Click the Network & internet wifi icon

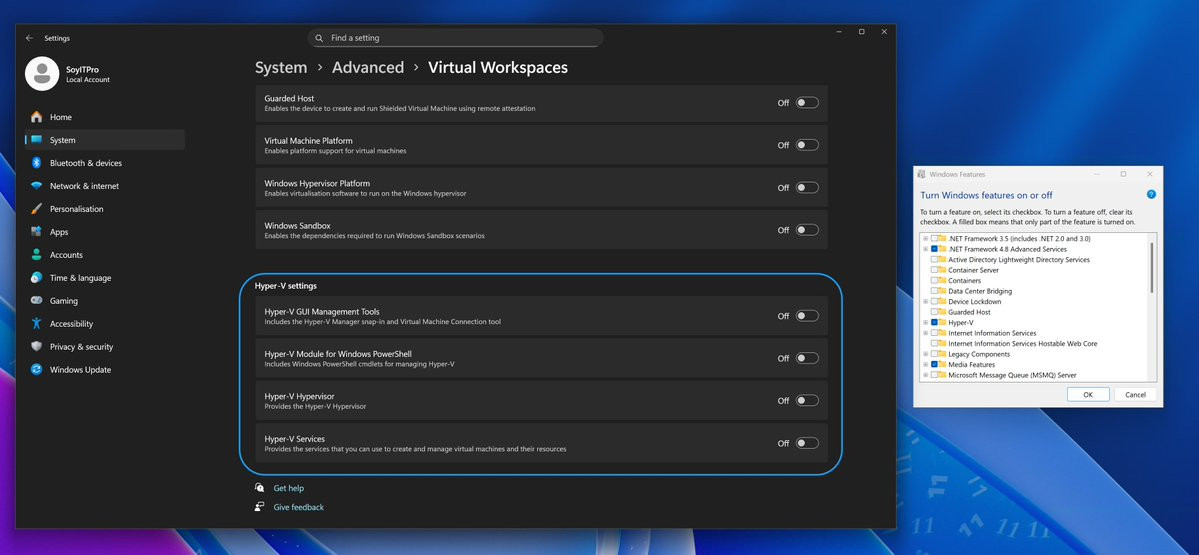coord(36,186)
